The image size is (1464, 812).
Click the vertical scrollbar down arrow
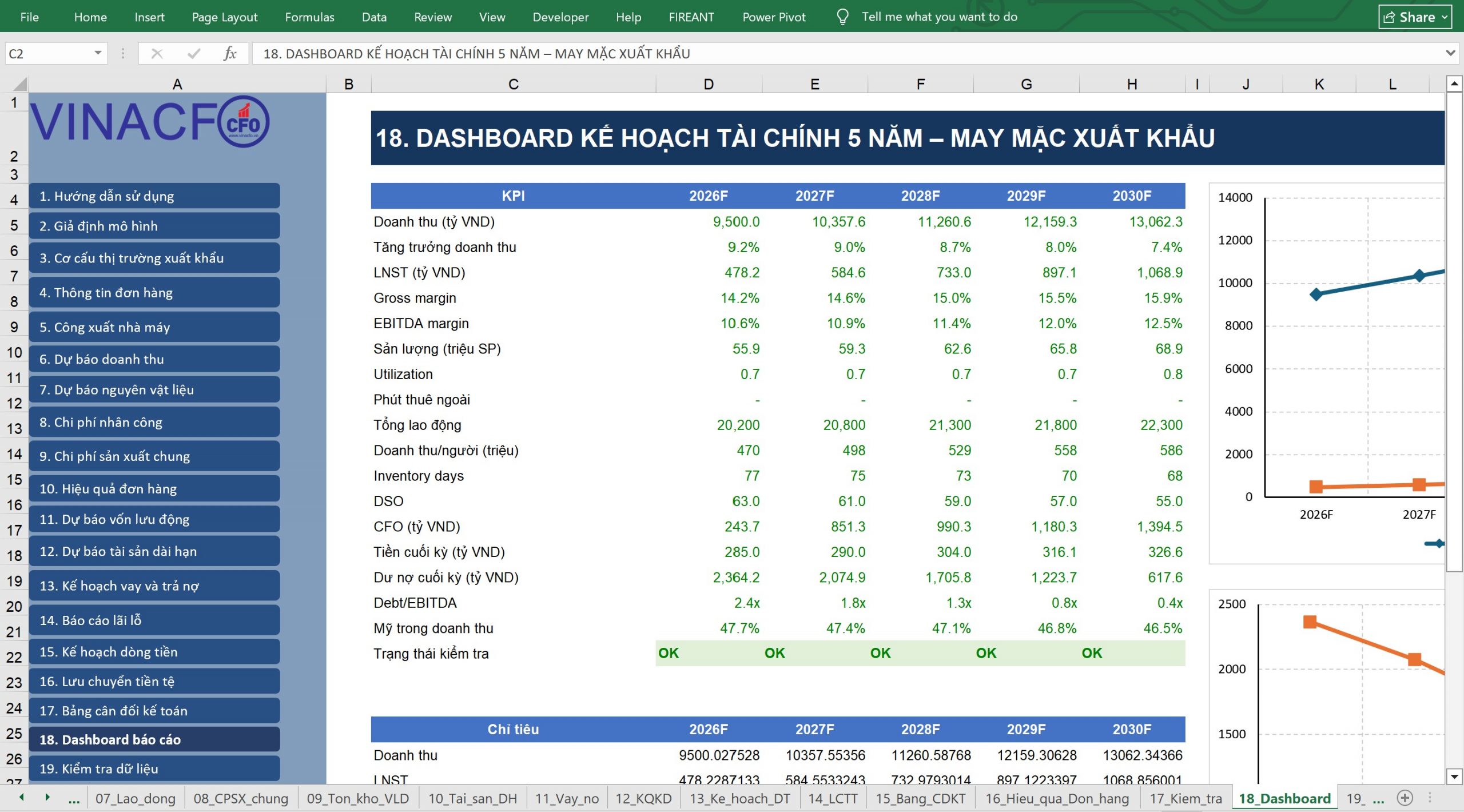click(x=1454, y=777)
